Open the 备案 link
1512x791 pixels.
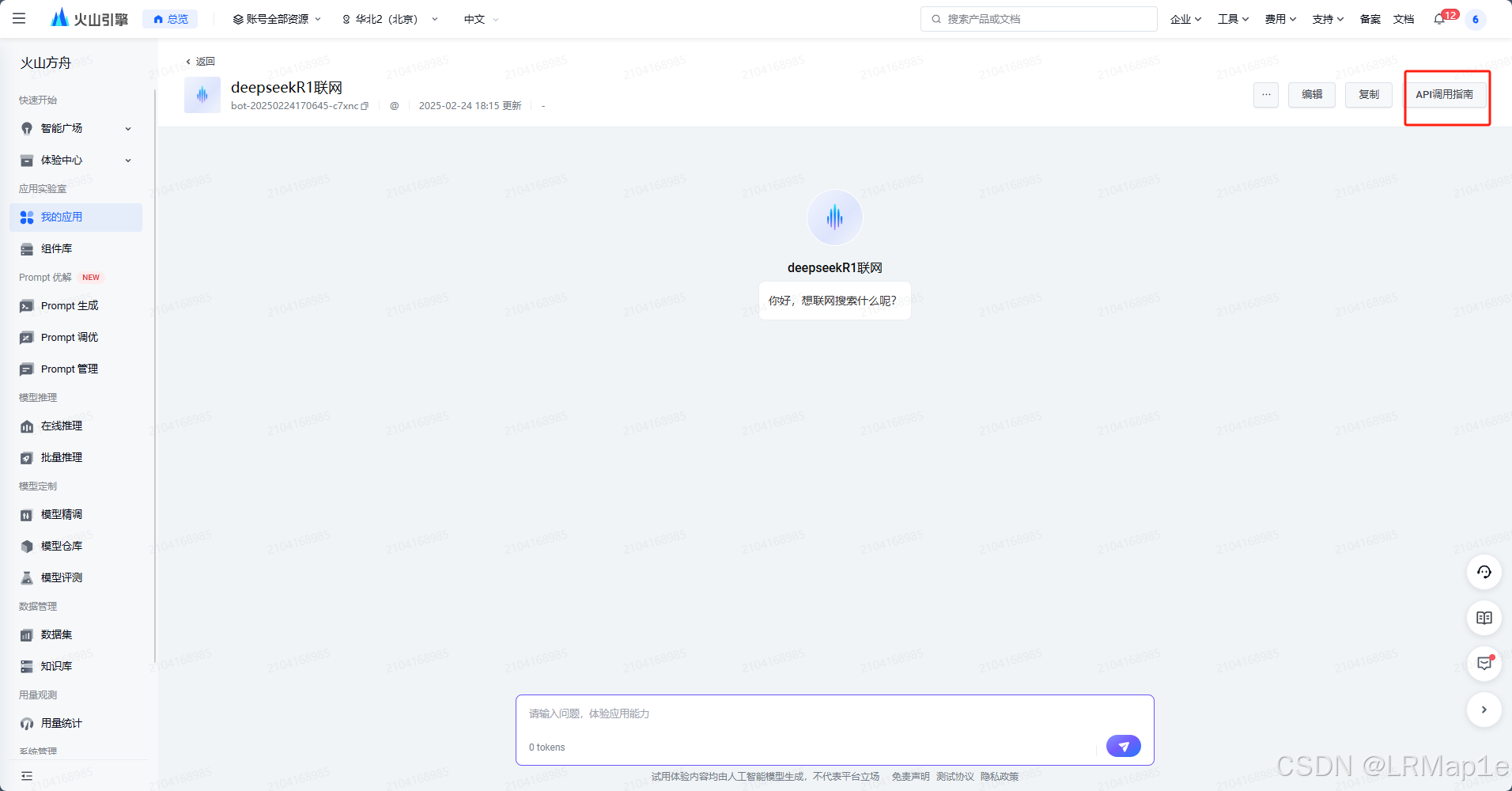coord(1370,19)
